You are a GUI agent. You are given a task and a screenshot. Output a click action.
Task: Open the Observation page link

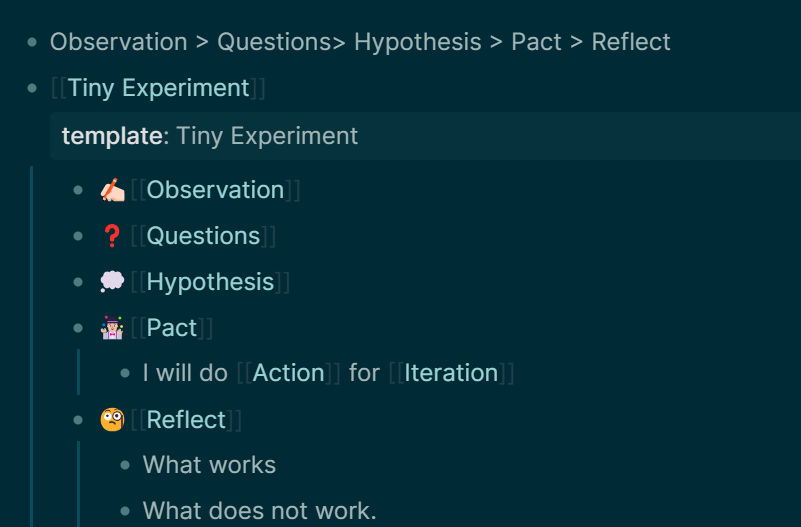click(x=215, y=190)
